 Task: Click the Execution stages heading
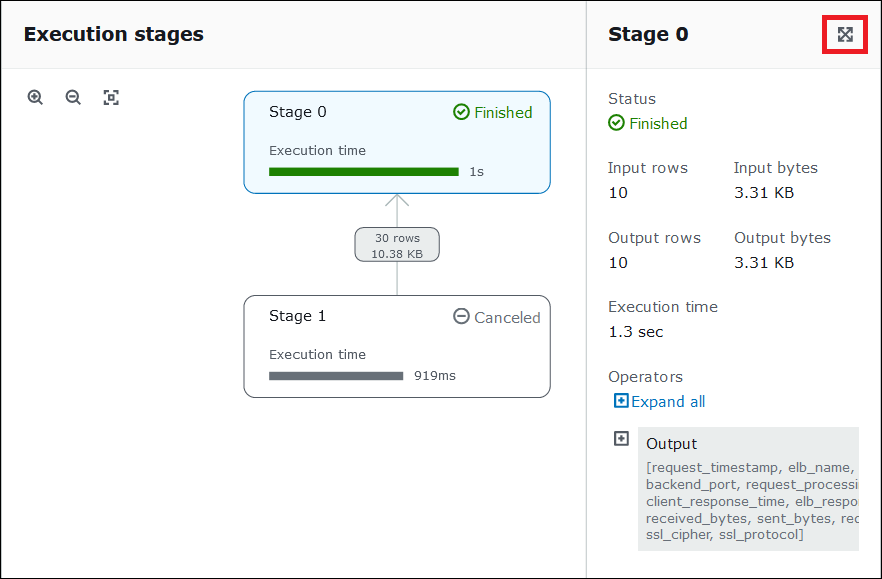(113, 34)
